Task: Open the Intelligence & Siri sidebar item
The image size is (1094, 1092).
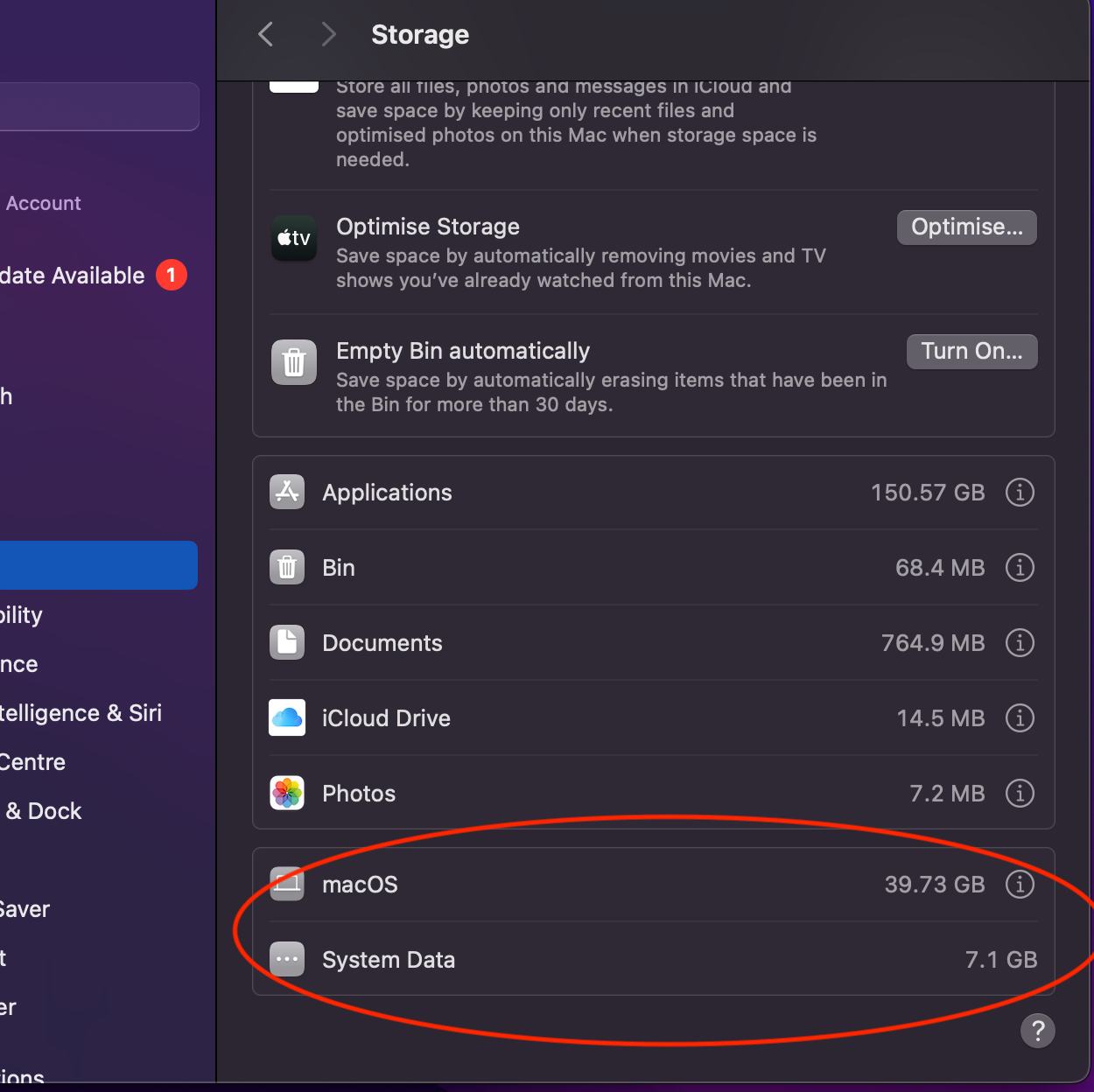Action: click(81, 713)
